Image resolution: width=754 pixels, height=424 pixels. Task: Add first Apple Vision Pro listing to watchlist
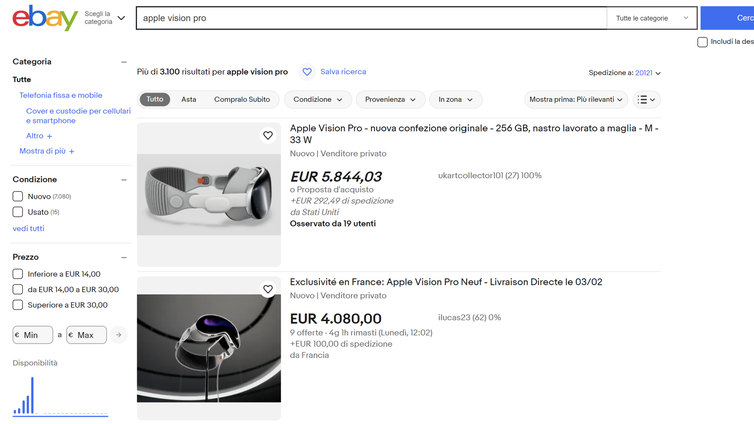click(268, 136)
